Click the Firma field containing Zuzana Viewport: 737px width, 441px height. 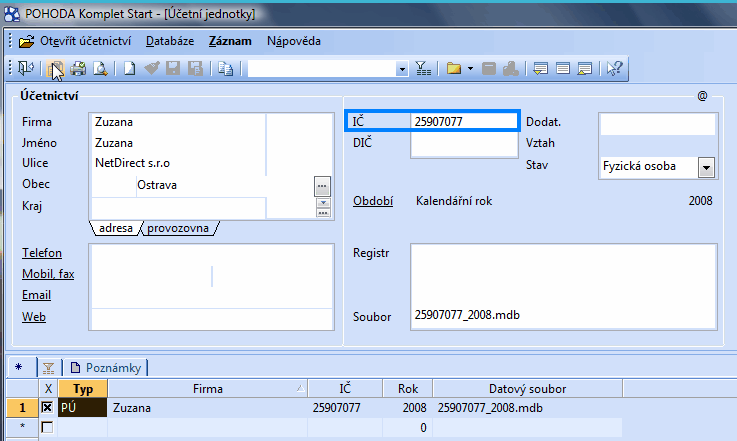tap(178, 122)
